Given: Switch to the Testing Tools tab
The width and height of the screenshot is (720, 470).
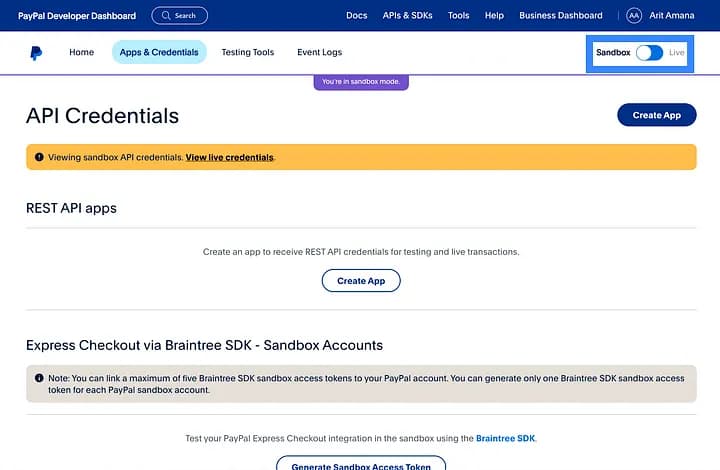Looking at the screenshot, I should [x=247, y=52].
